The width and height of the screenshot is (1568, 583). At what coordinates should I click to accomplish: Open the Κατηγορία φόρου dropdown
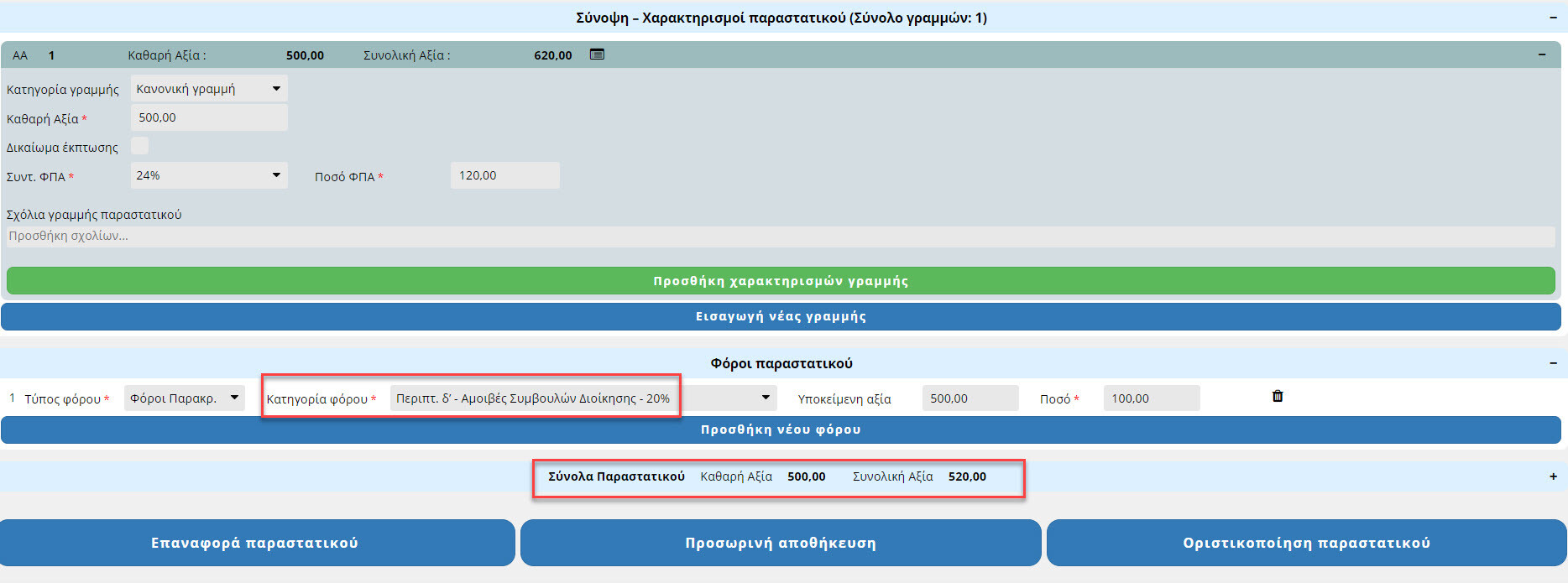583,398
